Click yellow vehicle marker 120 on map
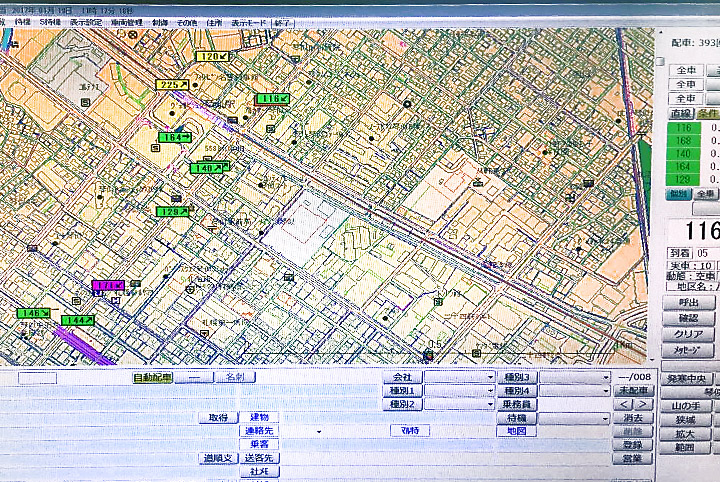Viewport: 720px width, 482px height. pyautogui.click(x=212, y=57)
